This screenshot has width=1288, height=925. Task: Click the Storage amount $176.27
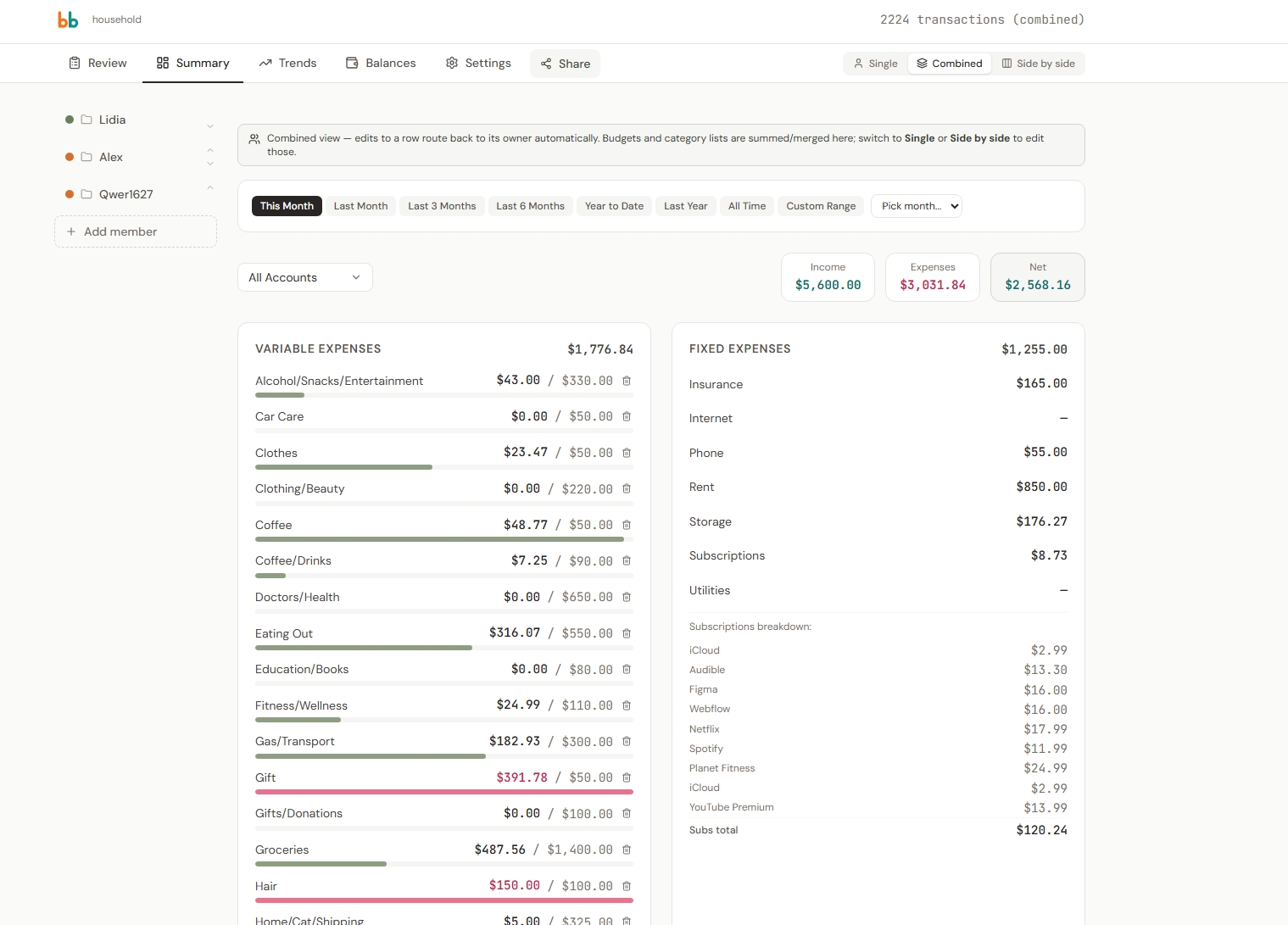(1042, 521)
